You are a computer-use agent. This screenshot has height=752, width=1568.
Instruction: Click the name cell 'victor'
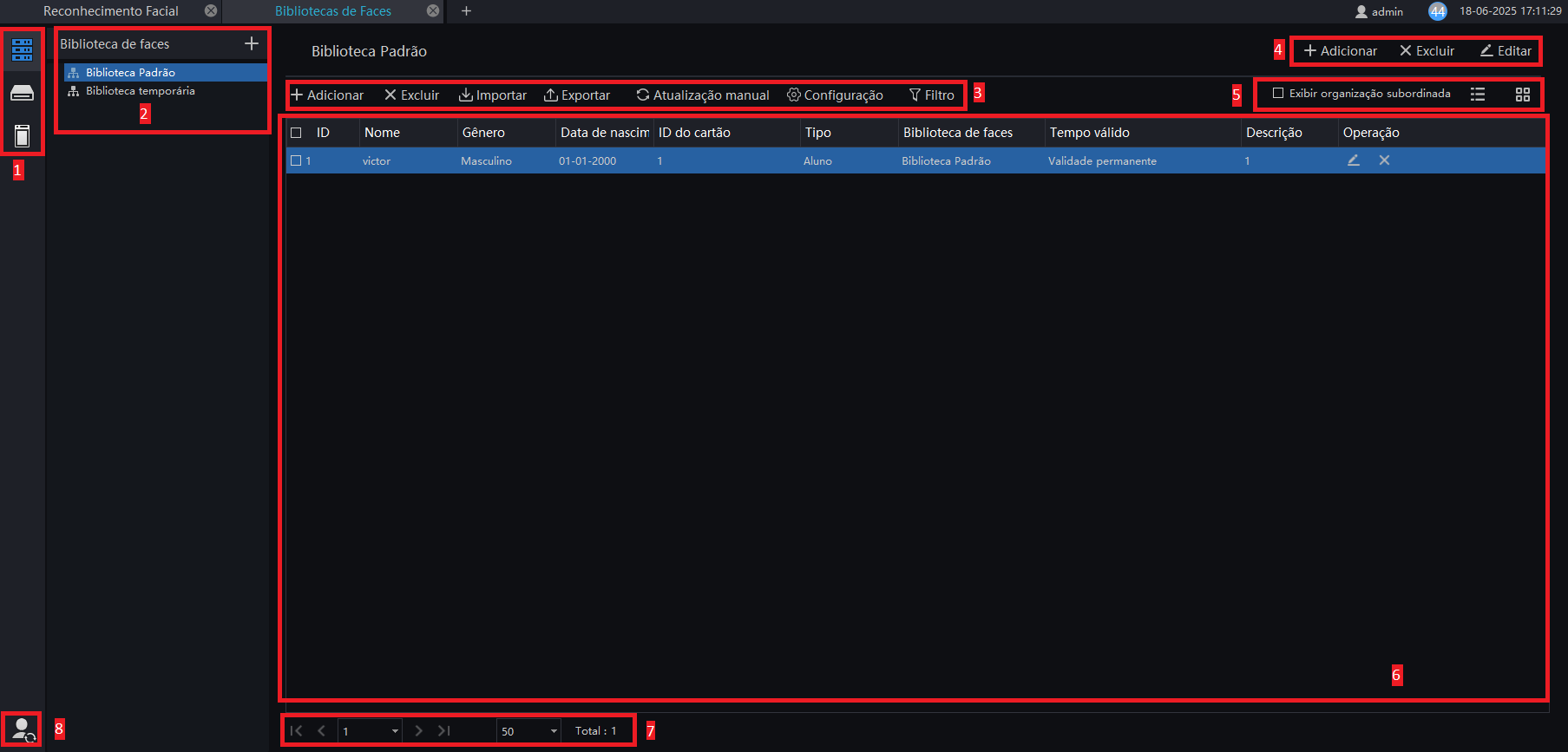point(377,160)
